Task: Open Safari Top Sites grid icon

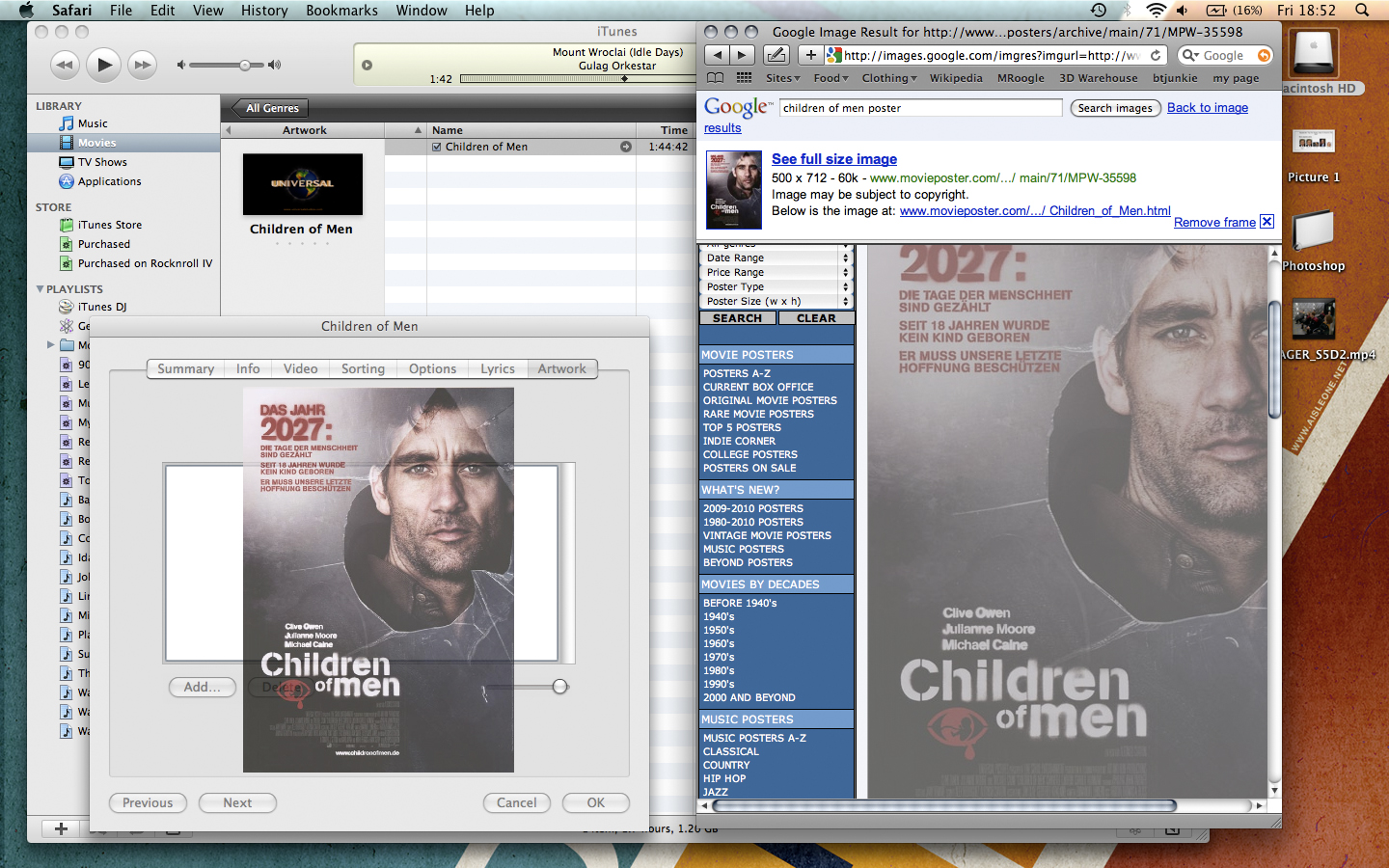Action: (744, 78)
